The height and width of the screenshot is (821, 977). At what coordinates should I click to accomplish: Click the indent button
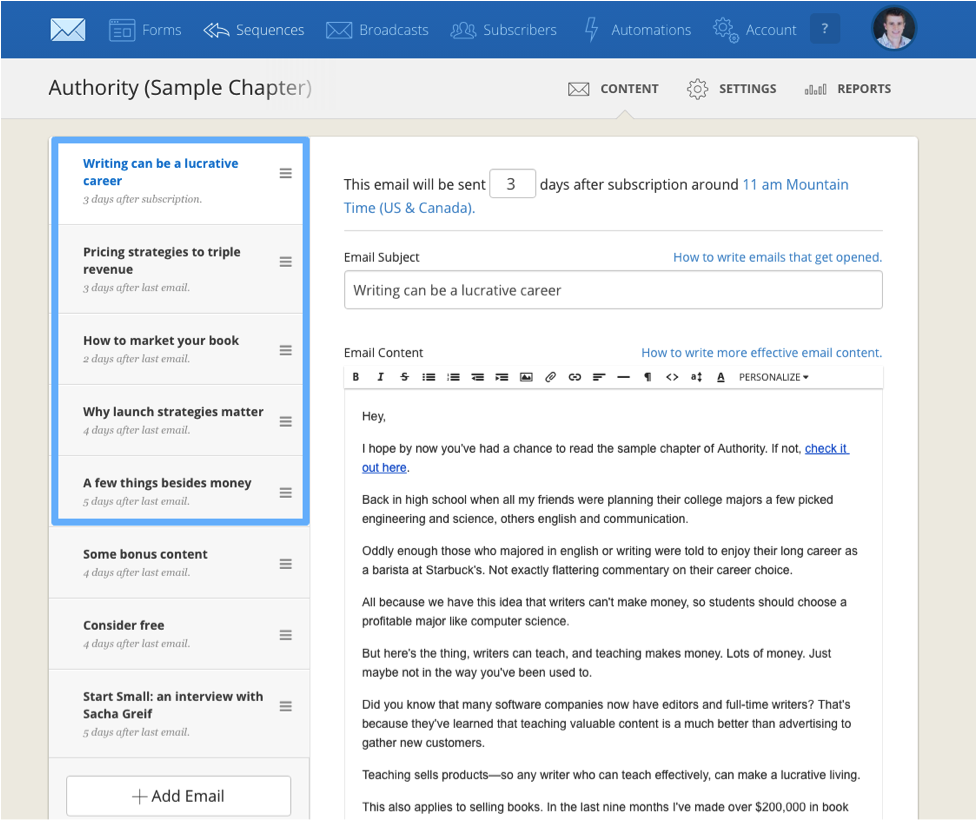[502, 377]
